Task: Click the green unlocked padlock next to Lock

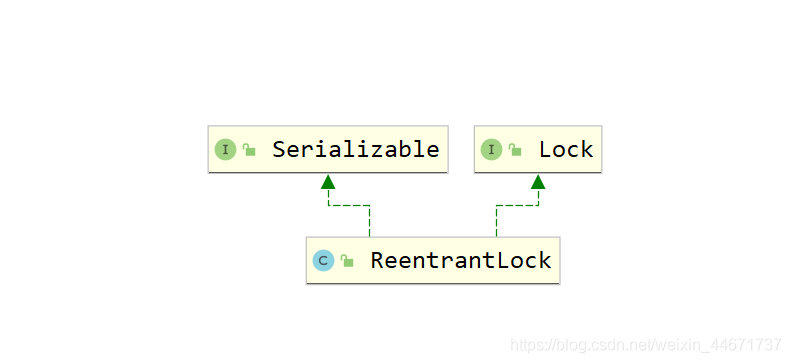Action: pos(515,149)
